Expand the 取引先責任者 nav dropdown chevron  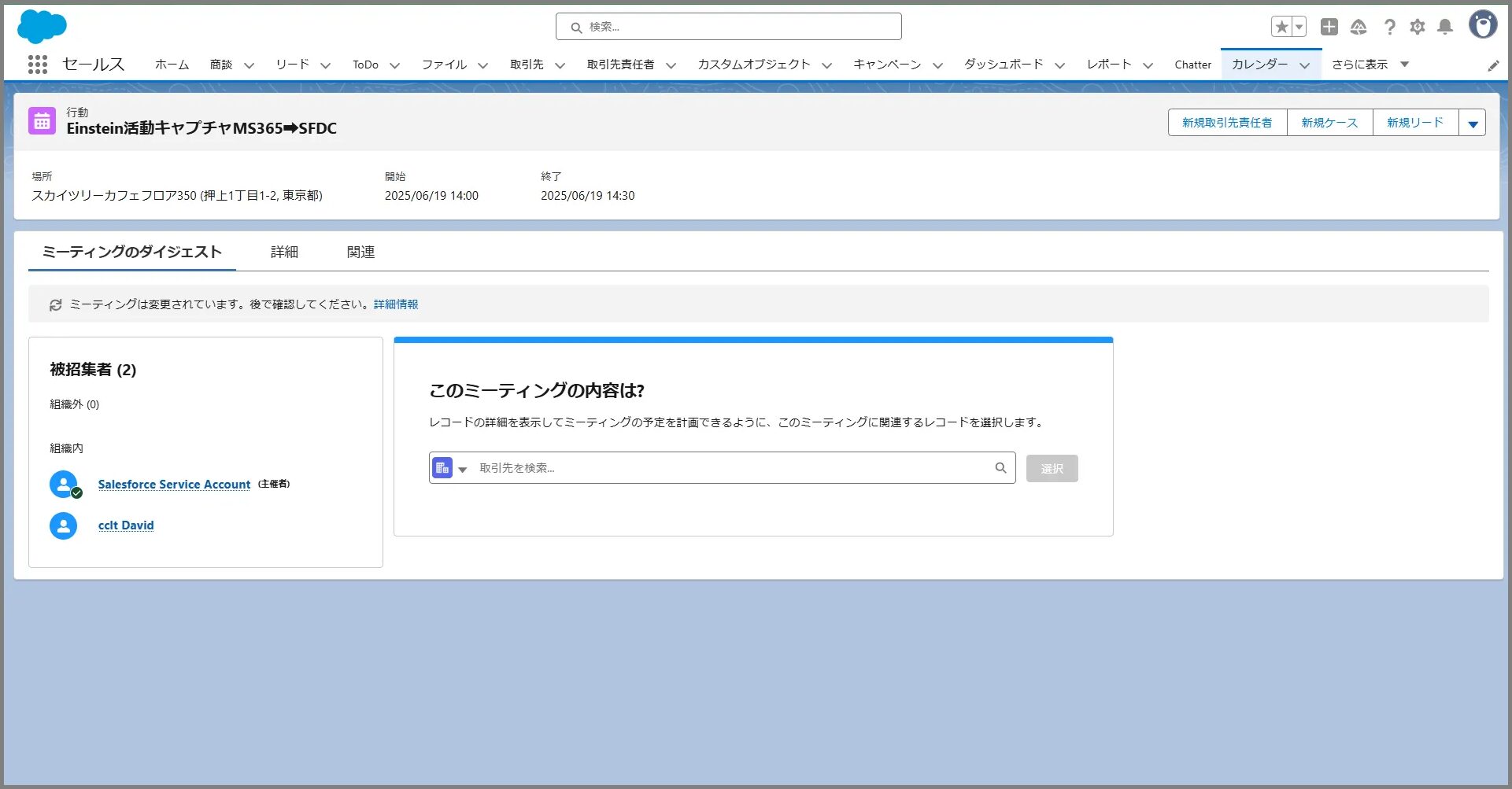pos(671,65)
